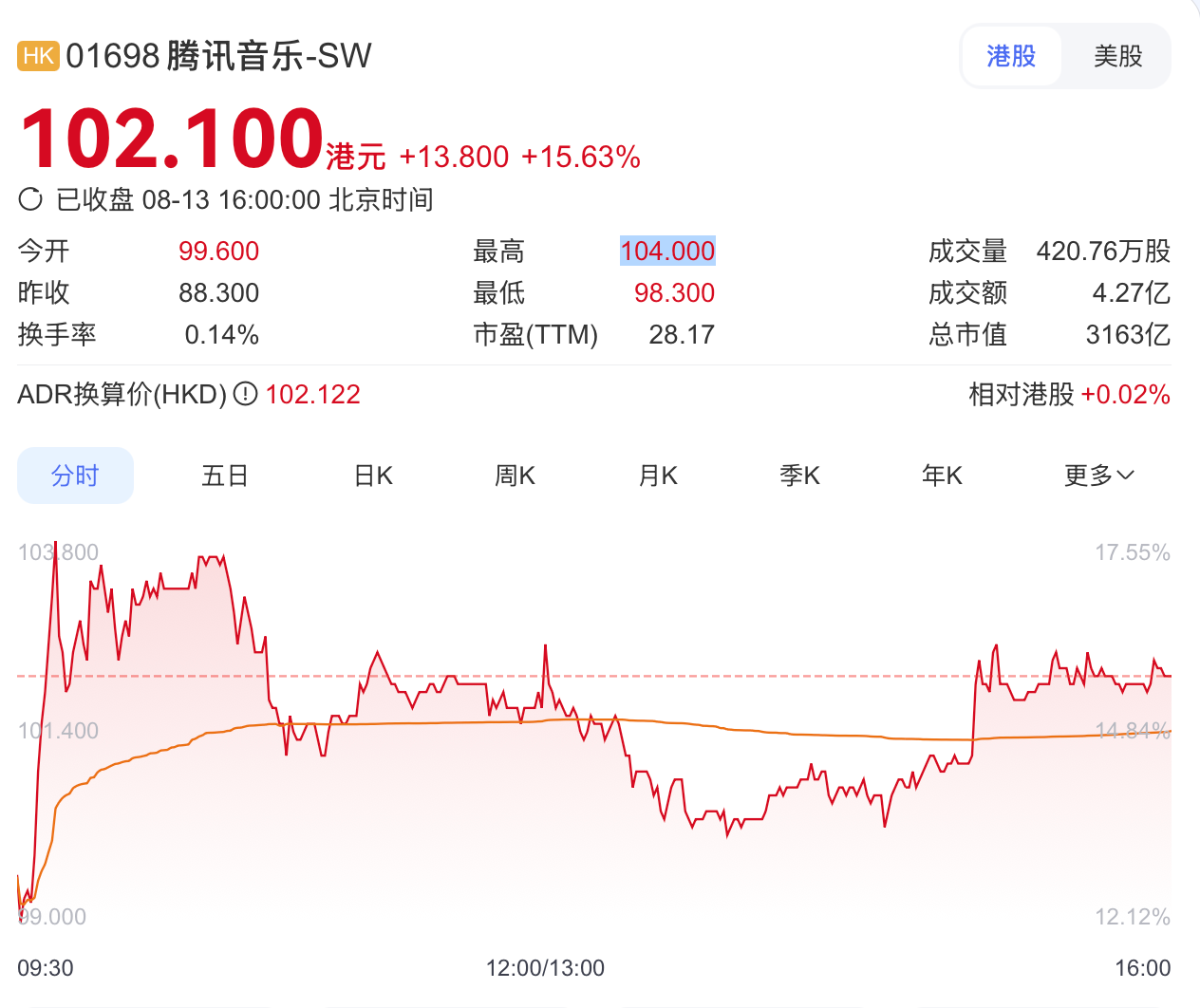Click the ADR converted price 102.122

click(x=312, y=394)
